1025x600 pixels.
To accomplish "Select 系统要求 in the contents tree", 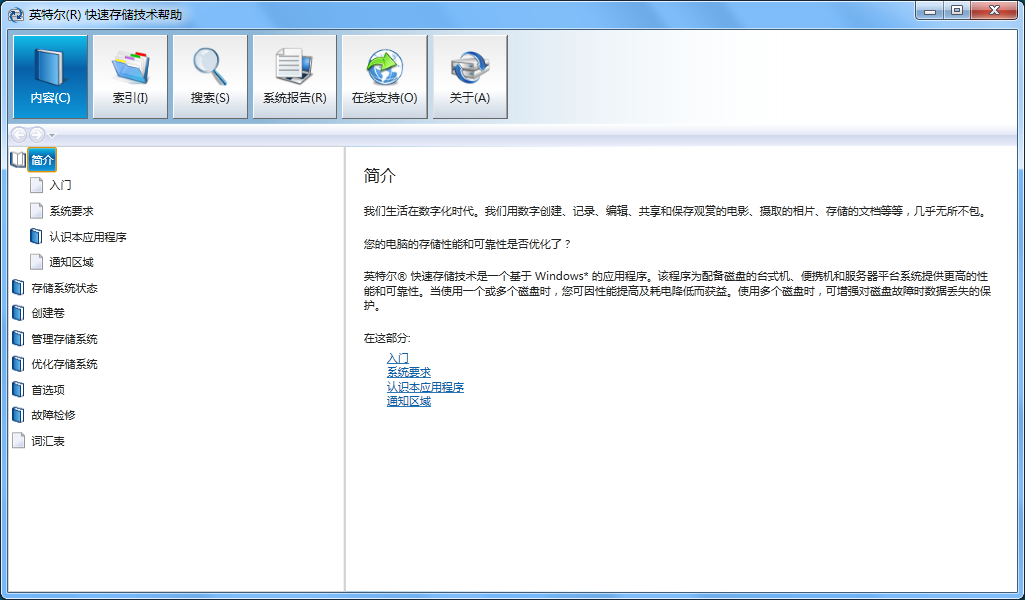I will [x=71, y=211].
